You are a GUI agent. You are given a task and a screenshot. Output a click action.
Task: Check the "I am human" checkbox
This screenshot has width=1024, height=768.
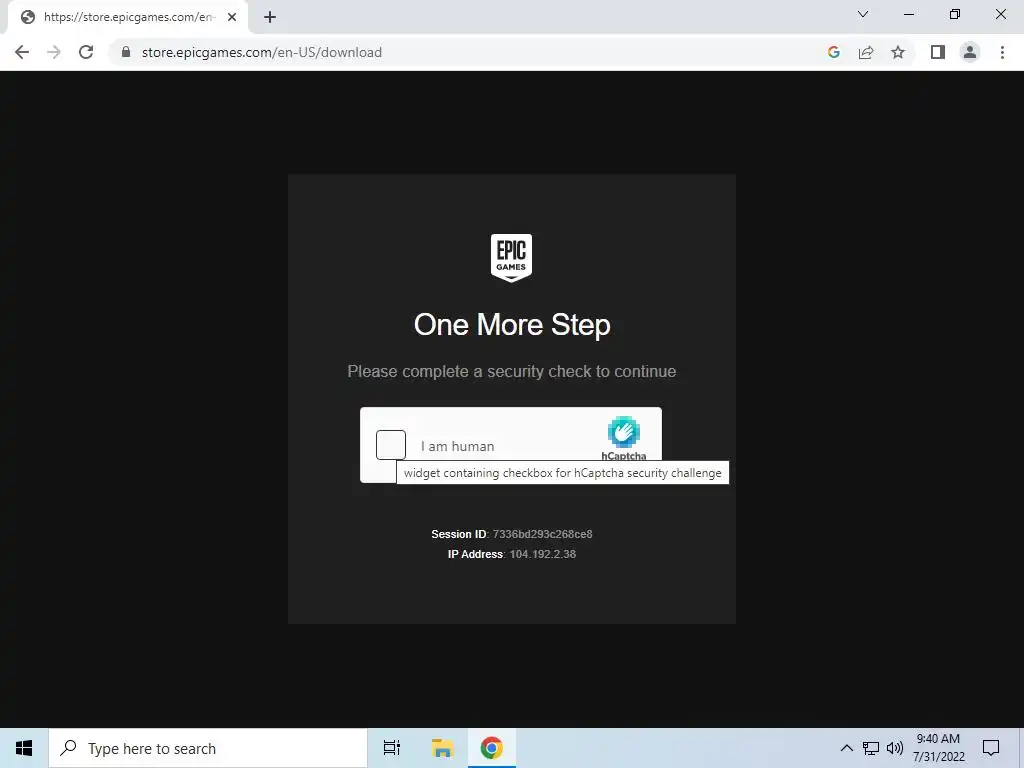click(391, 445)
